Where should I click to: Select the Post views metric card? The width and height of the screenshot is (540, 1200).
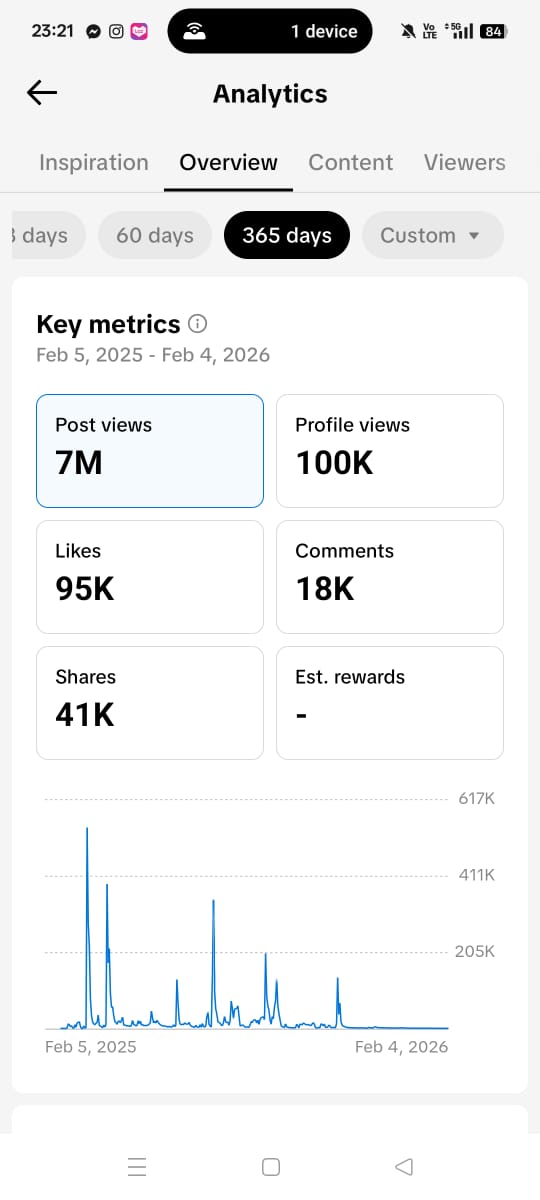pyautogui.click(x=150, y=451)
